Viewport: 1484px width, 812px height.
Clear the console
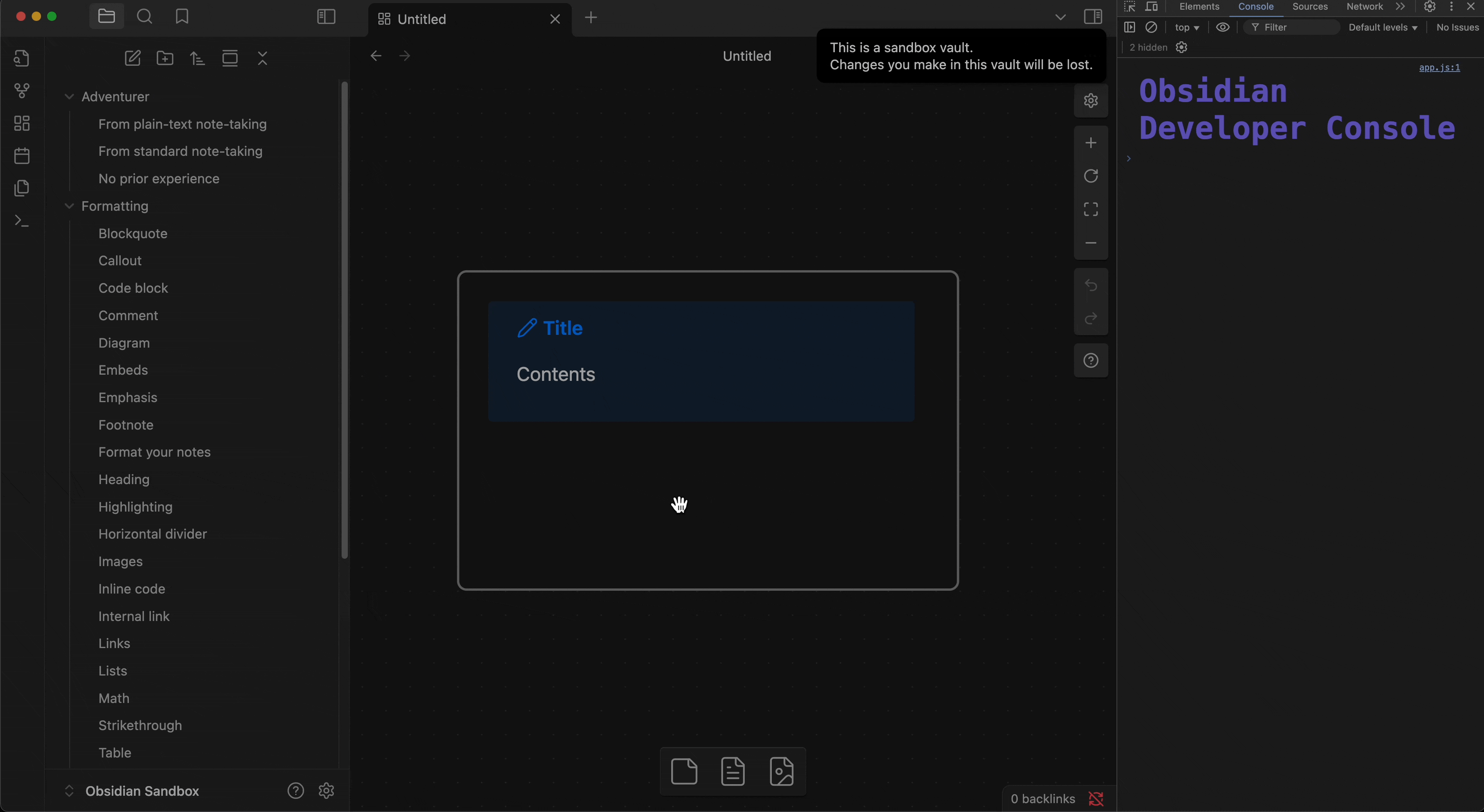[x=1152, y=27]
